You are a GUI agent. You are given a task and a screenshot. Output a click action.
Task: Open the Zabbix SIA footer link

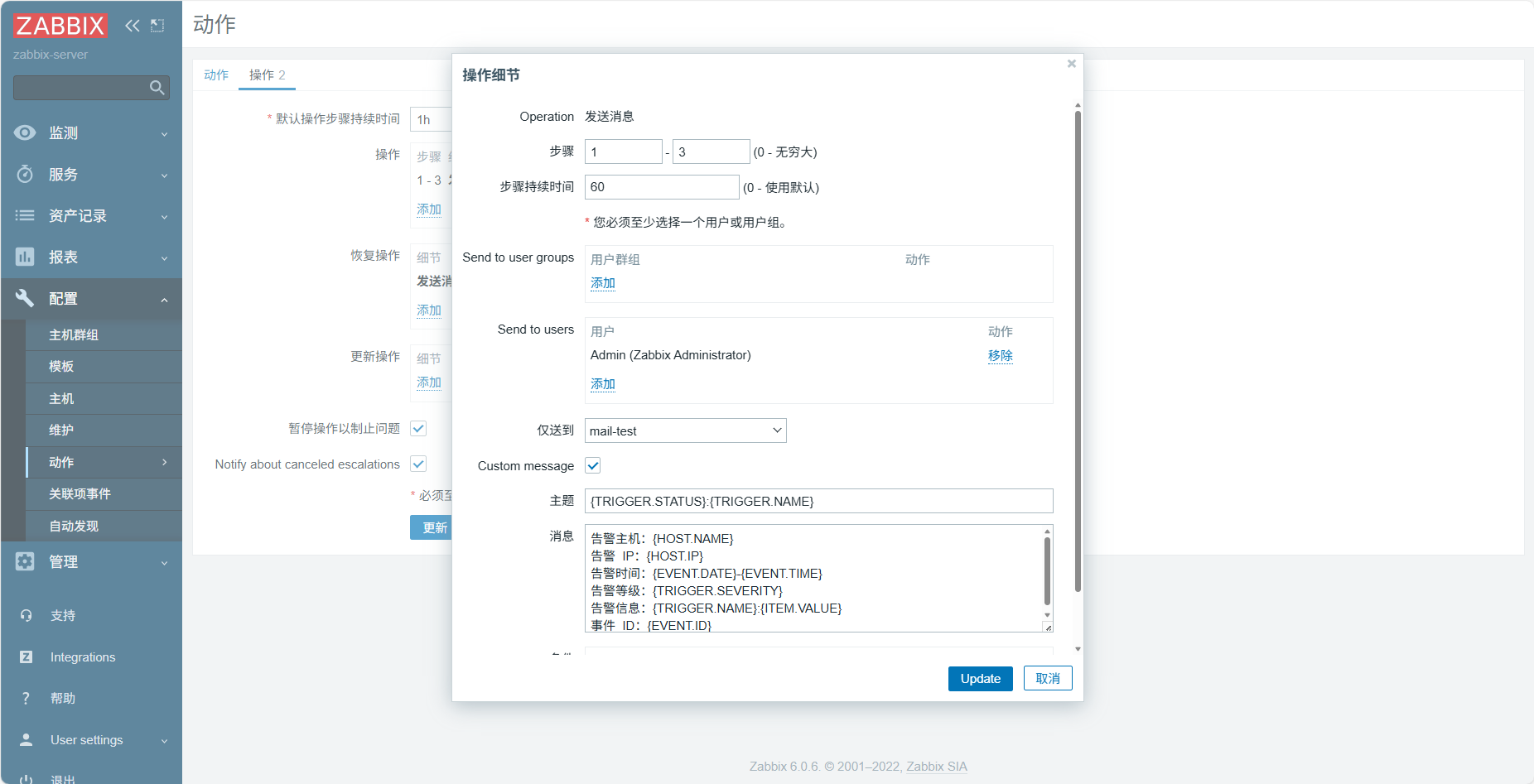pyautogui.click(x=937, y=766)
